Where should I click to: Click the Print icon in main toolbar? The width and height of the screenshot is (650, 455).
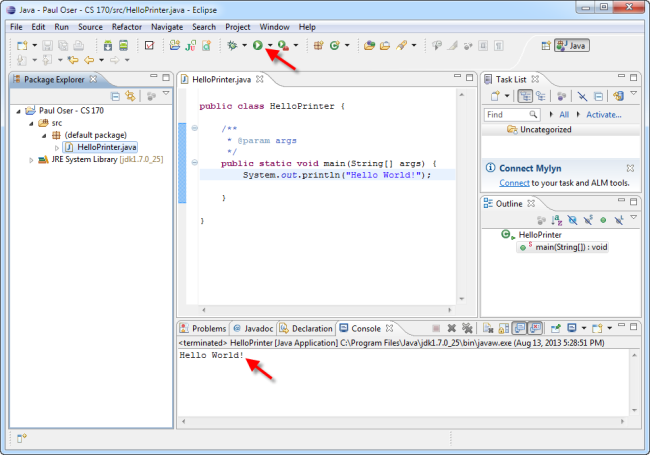(79, 46)
